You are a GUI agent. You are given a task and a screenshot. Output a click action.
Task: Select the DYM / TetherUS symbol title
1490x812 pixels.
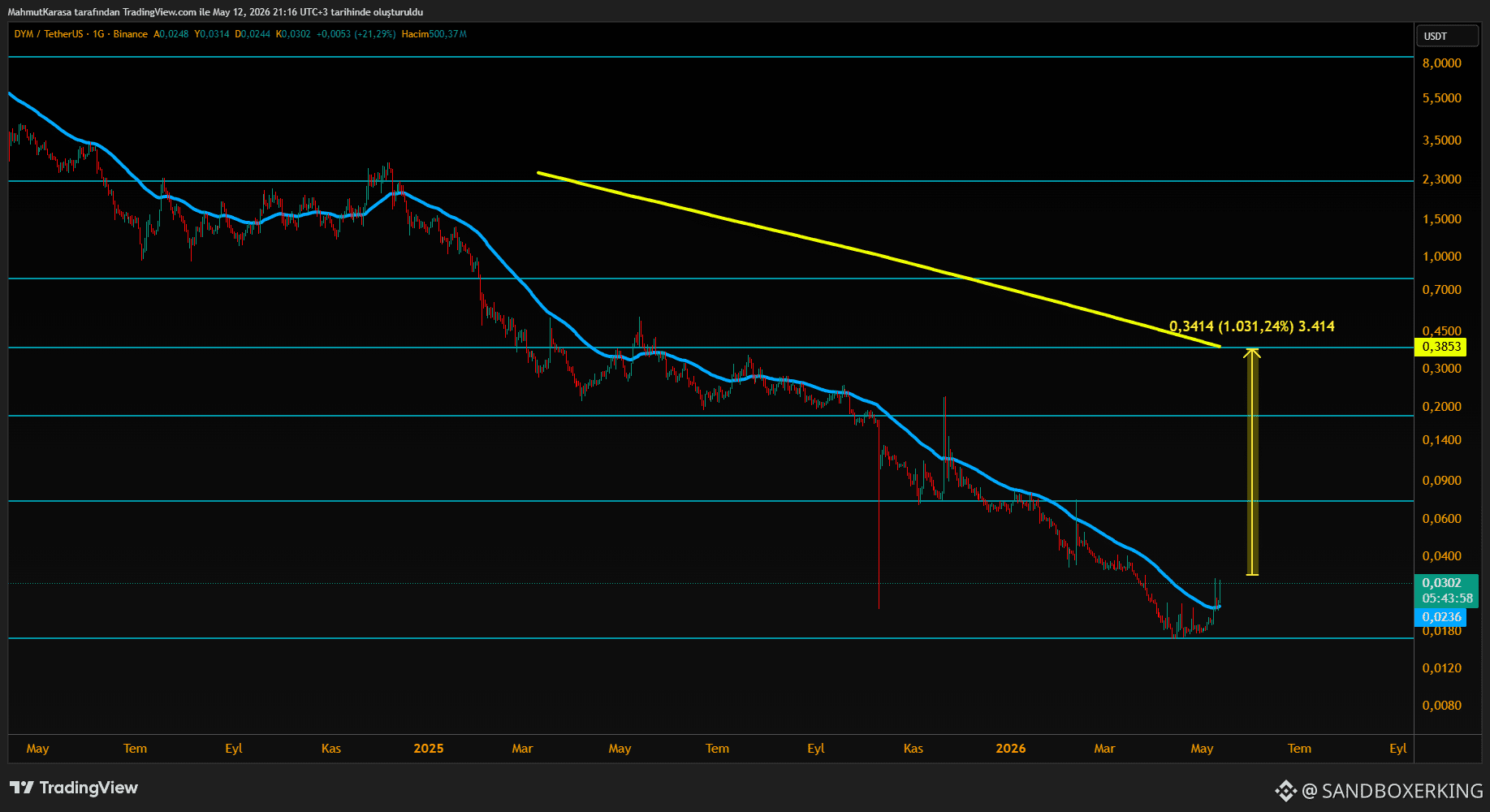pos(49,34)
